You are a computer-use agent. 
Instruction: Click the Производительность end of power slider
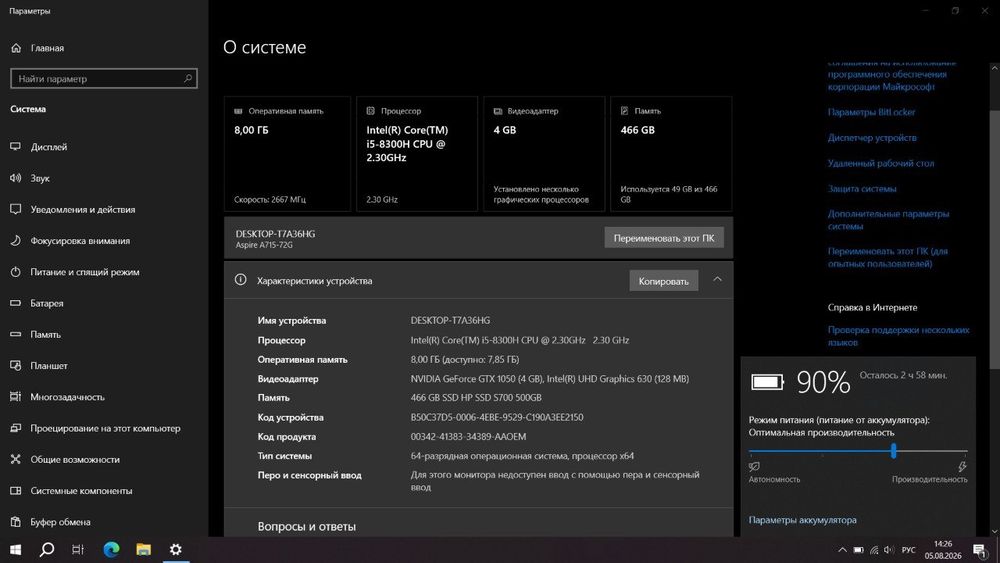929,479
